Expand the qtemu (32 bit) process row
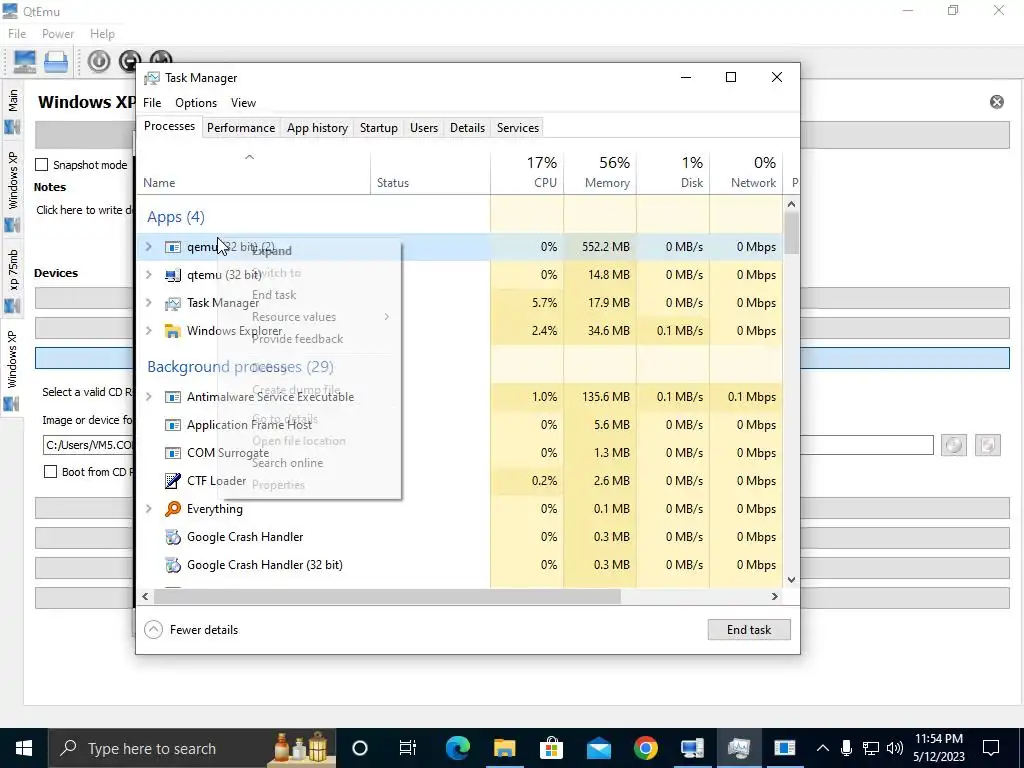 tap(148, 275)
